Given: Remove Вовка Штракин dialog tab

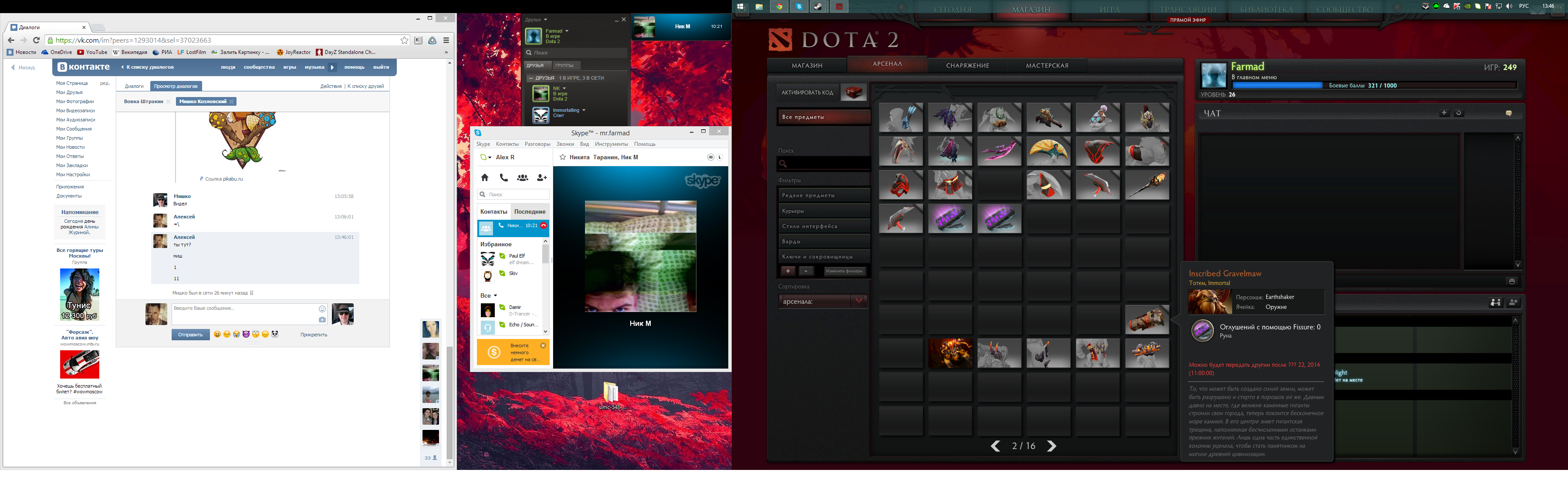Looking at the screenshot, I should coord(168,101).
